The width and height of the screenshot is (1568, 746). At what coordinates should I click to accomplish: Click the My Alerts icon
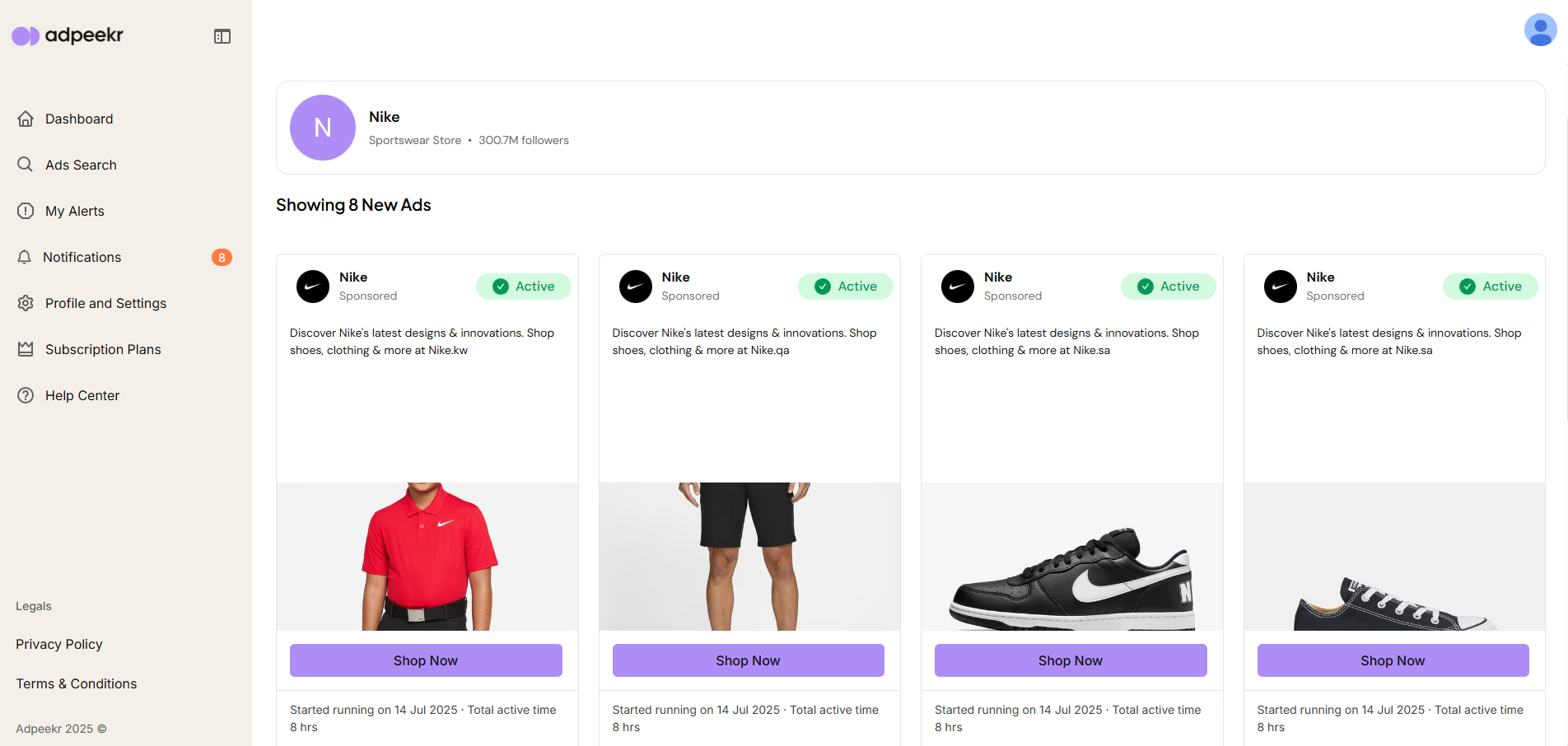coord(26,211)
